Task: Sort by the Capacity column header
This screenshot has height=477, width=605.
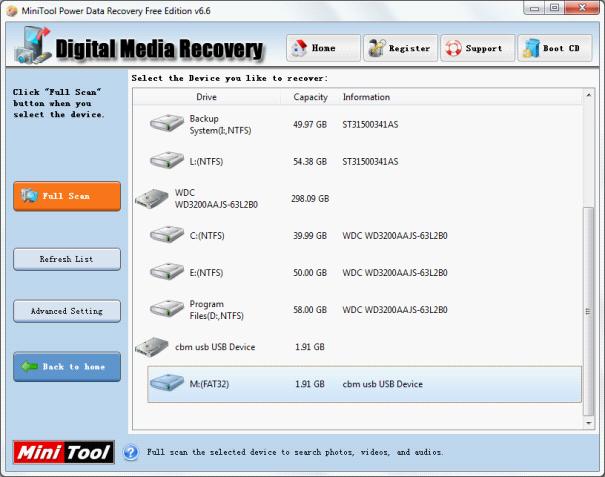Action: [x=310, y=97]
